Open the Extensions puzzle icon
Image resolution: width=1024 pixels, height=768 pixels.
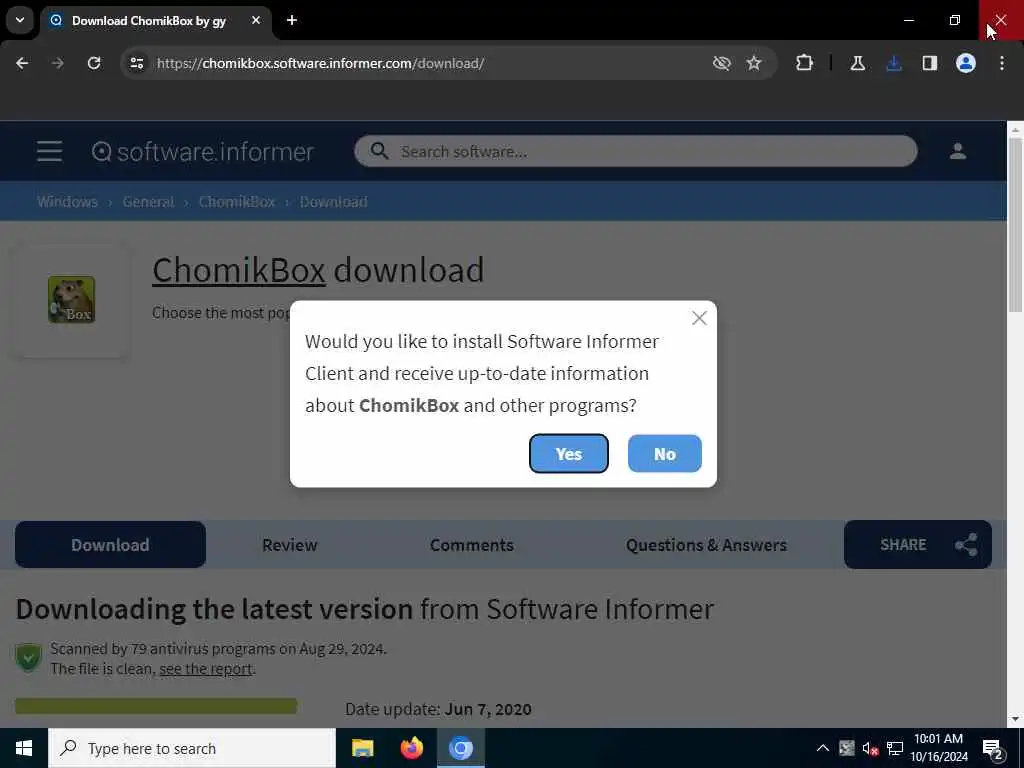tap(805, 63)
